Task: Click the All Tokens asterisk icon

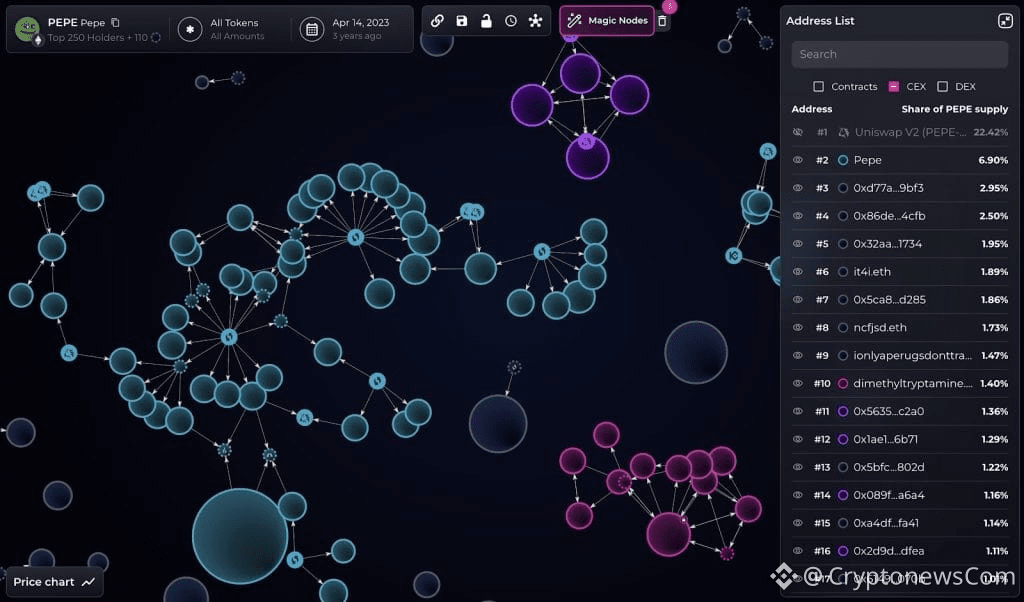Action: (190, 29)
